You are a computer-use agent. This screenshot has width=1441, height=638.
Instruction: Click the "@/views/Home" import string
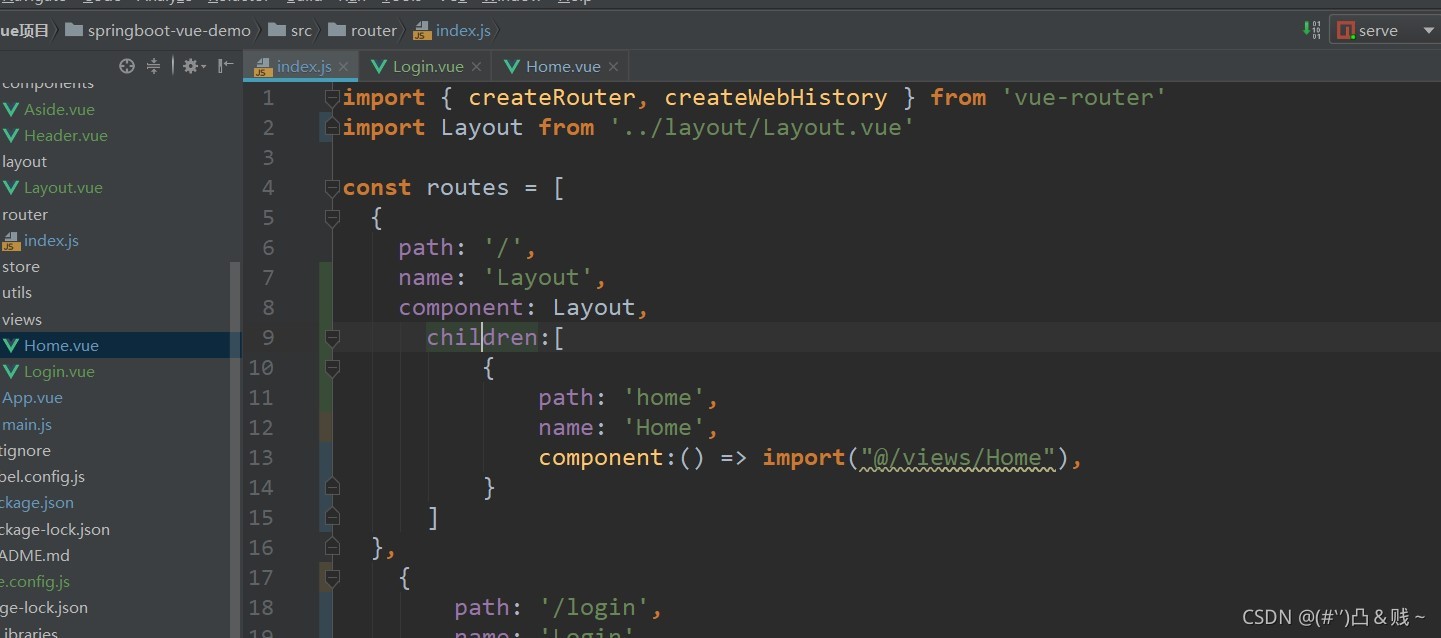click(958, 457)
